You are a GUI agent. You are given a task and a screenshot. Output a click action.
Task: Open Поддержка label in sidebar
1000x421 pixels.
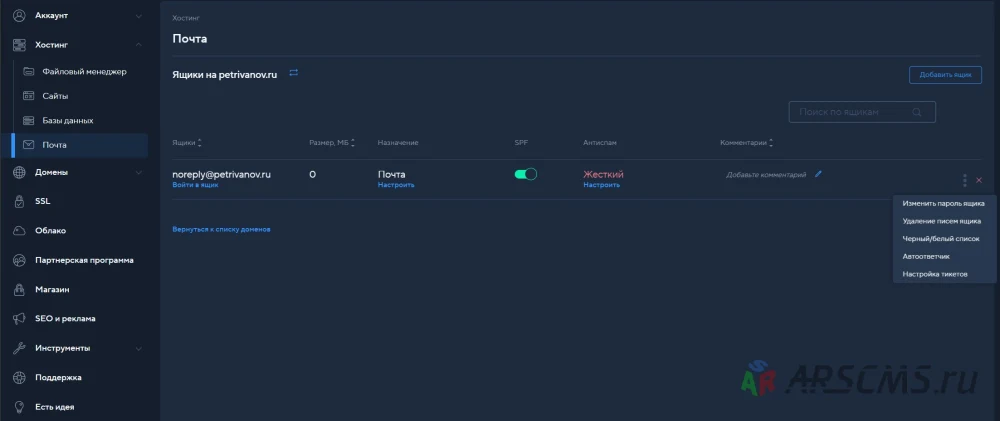point(58,377)
